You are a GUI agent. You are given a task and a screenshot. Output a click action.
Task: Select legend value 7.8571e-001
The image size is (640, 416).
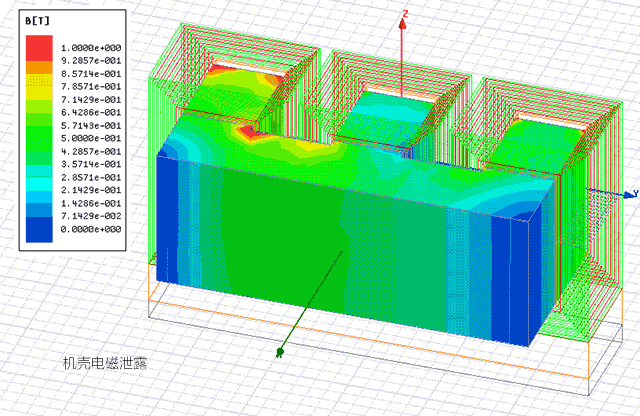click(91, 86)
